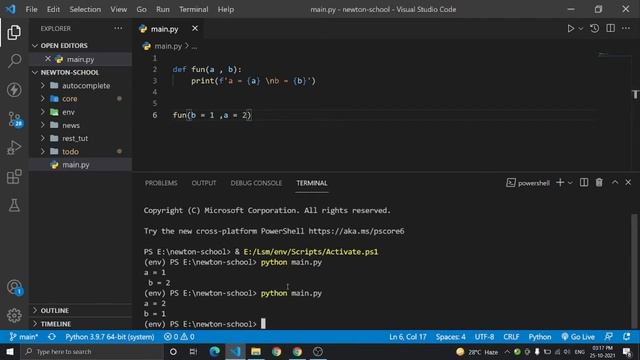
Task: Open the Search view in activity bar
Action: point(14,61)
